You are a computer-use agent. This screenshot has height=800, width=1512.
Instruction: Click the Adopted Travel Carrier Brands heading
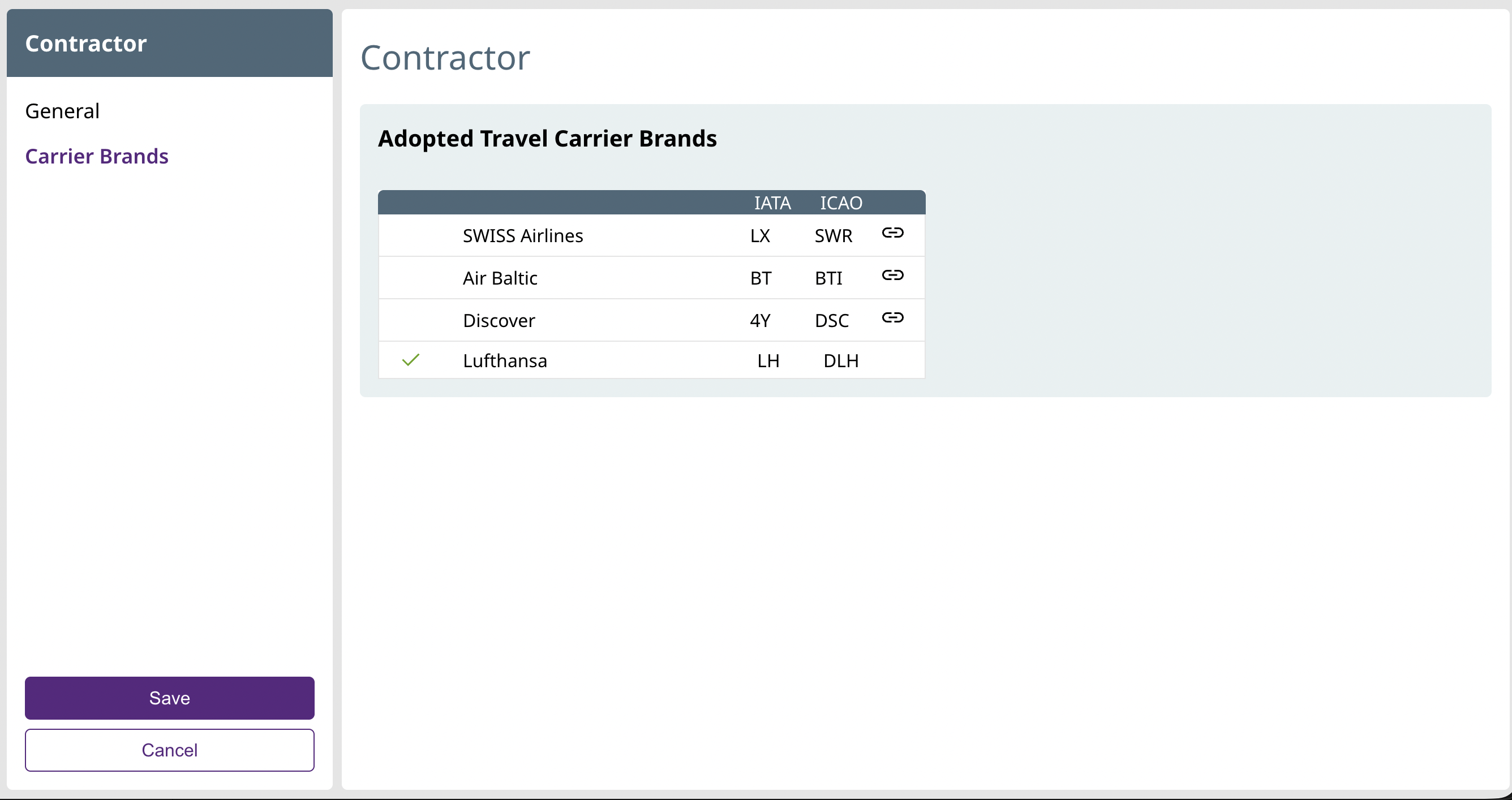click(547, 139)
